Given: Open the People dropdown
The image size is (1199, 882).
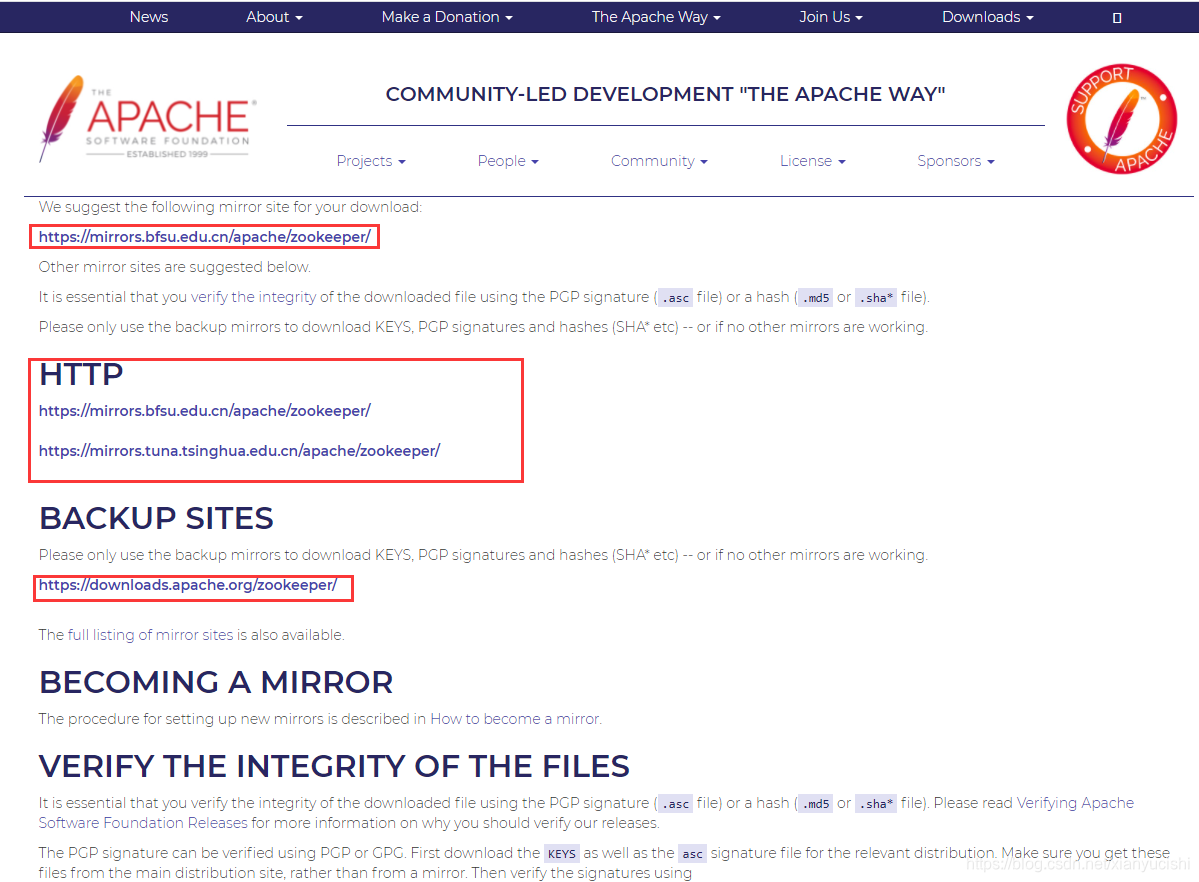Looking at the screenshot, I should pos(508,161).
